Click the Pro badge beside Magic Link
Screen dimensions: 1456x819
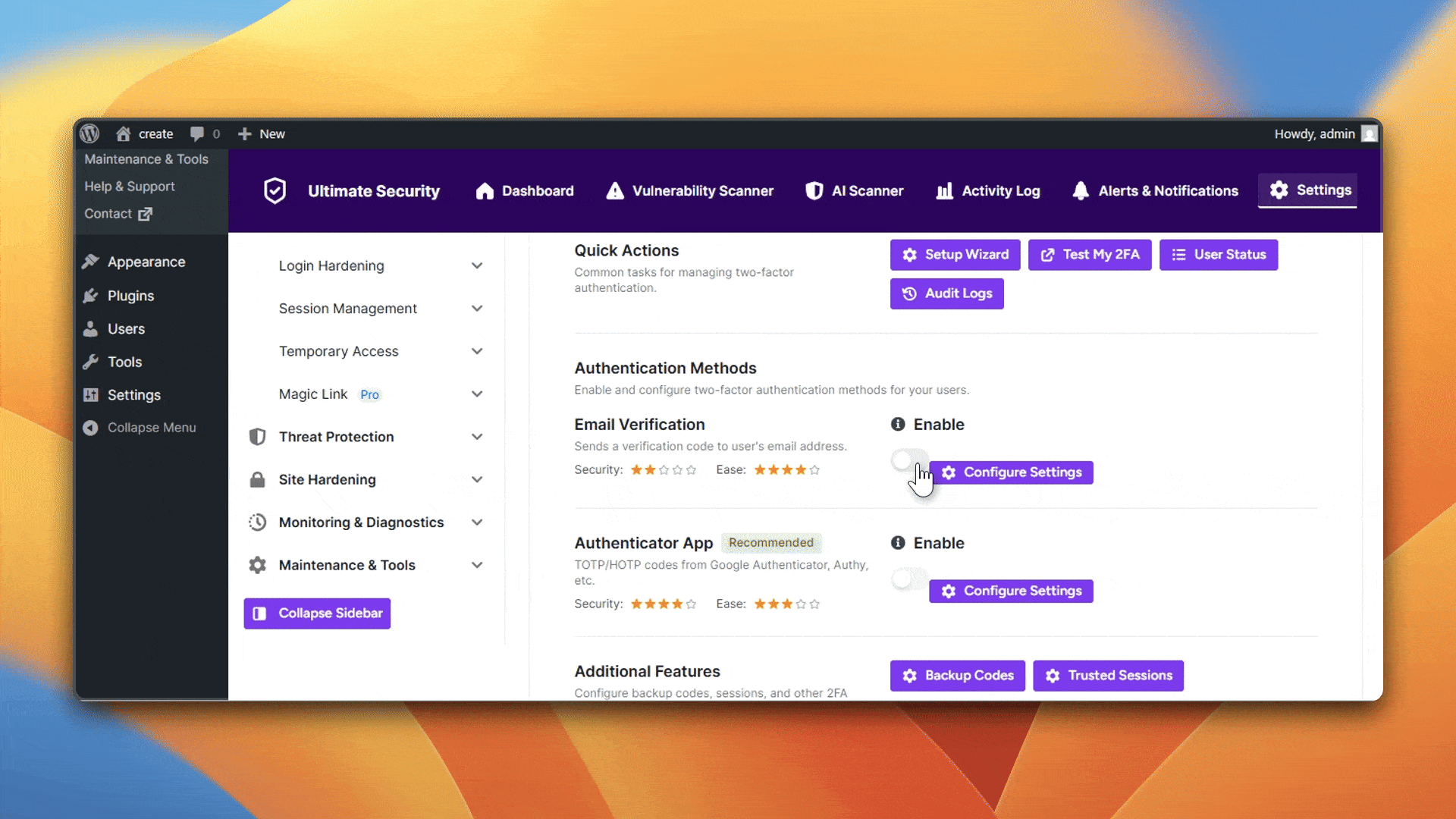(x=370, y=395)
